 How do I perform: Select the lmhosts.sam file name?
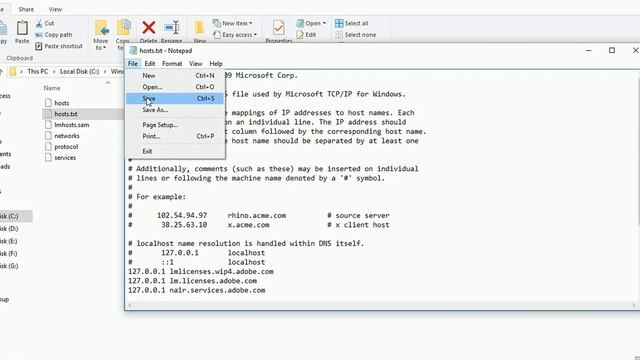[72, 125]
